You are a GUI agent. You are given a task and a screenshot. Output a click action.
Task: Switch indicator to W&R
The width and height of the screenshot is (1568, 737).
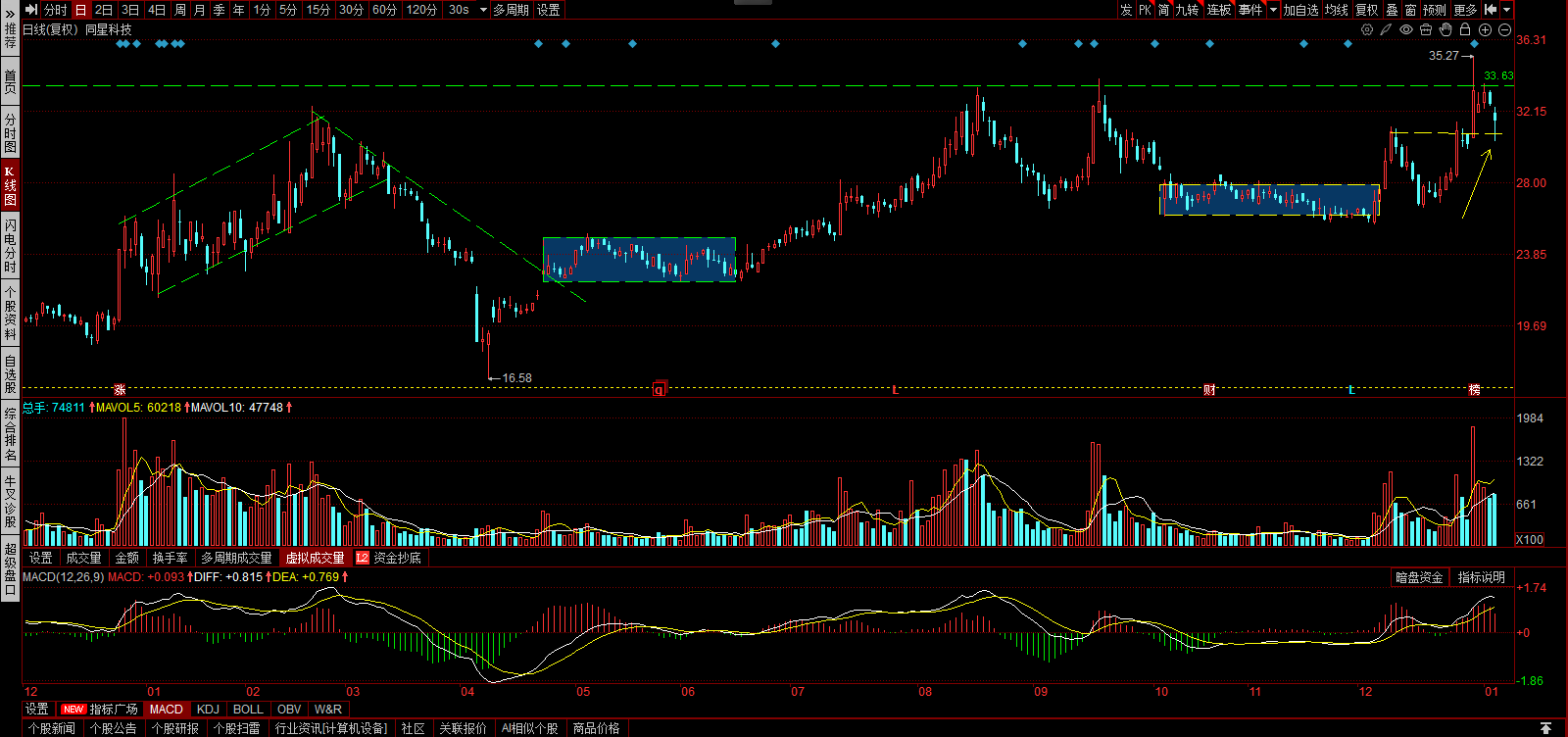(328, 709)
